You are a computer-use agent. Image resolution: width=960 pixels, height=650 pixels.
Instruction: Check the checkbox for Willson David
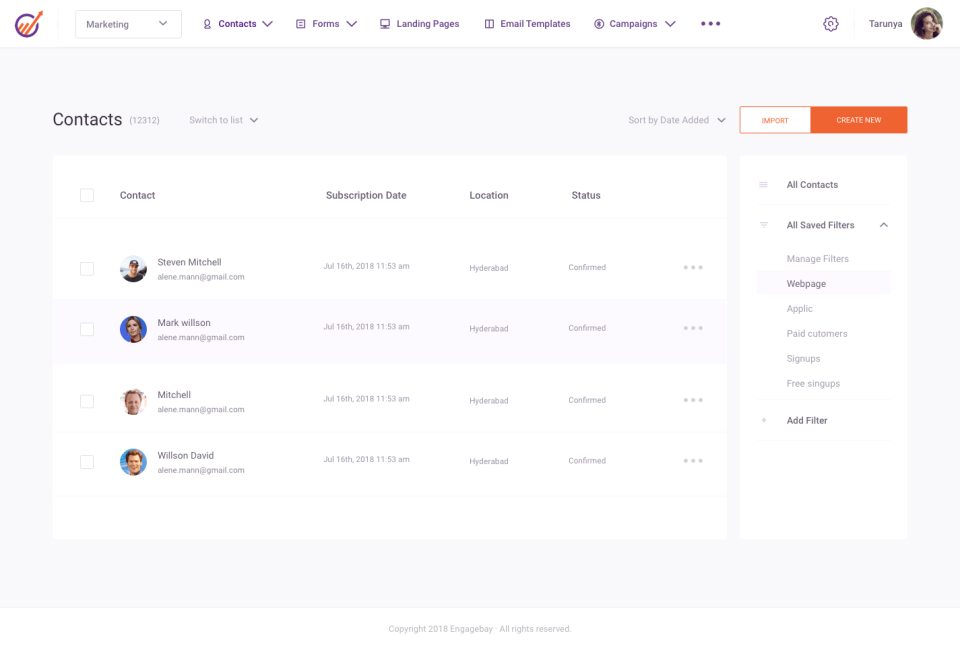87,462
